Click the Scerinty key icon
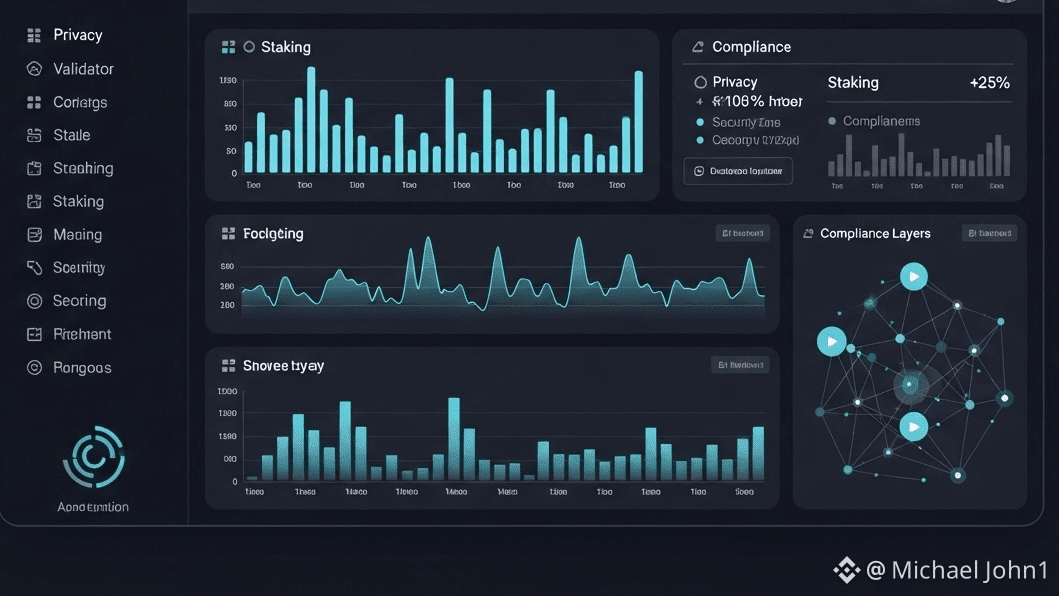 click(x=34, y=268)
